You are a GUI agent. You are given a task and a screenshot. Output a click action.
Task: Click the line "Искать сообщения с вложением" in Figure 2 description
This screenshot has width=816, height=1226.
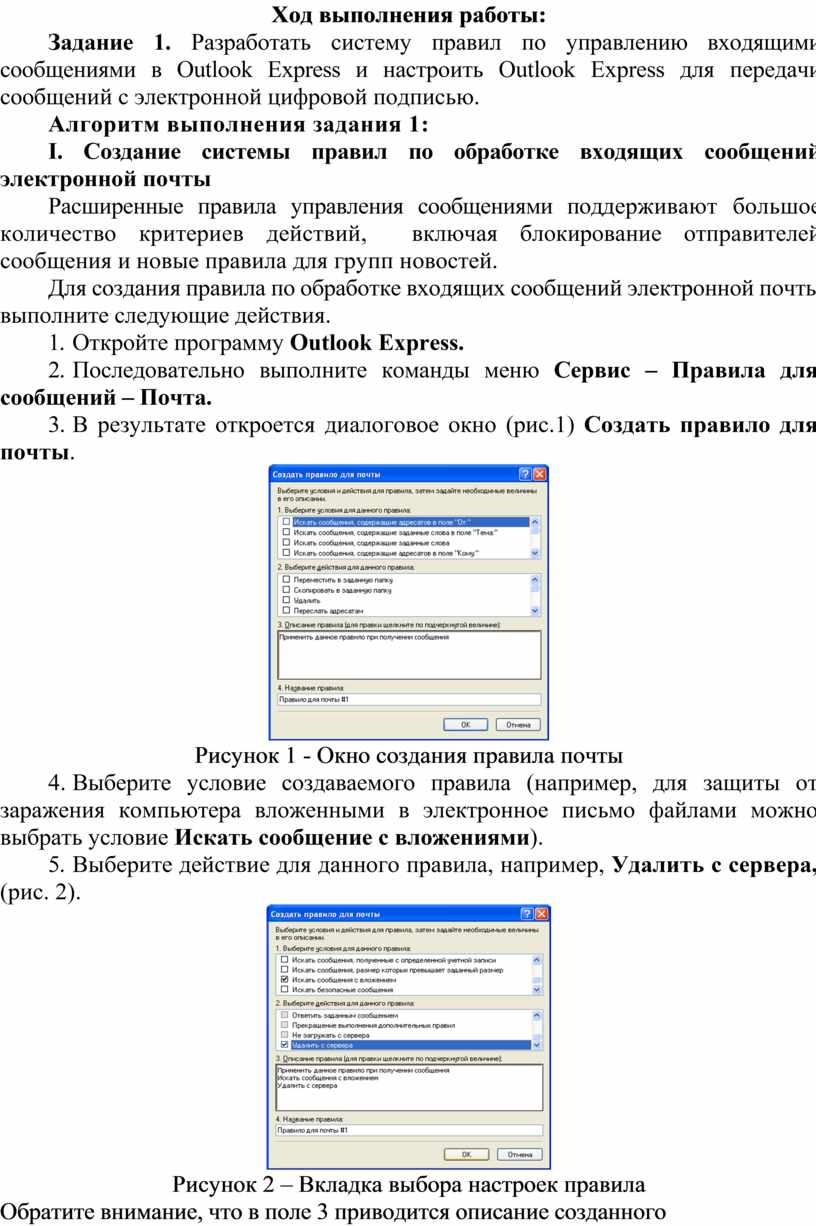327,1078
